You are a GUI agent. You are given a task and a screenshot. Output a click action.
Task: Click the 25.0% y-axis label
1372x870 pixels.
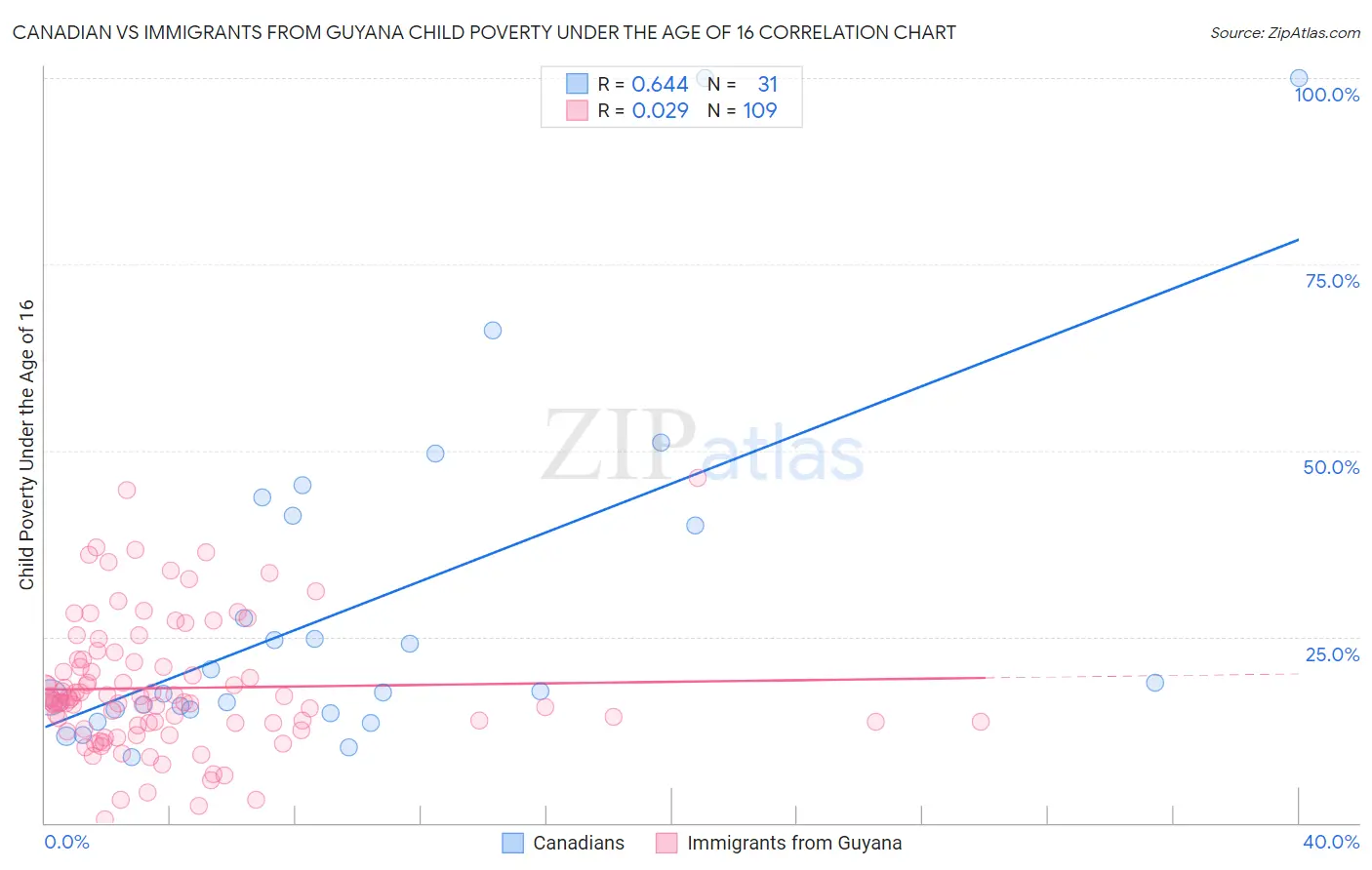(x=1332, y=654)
